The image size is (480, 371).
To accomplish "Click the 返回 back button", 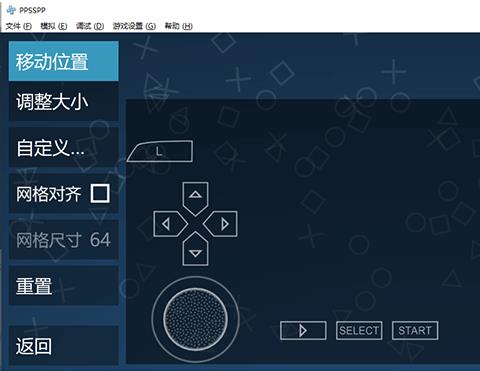I will (63, 346).
